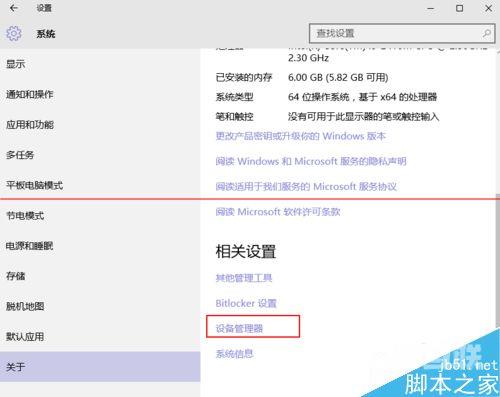Viewport: 500px width, 397px height.
Task: Minimize the Settings window
Action: click(431, 8)
